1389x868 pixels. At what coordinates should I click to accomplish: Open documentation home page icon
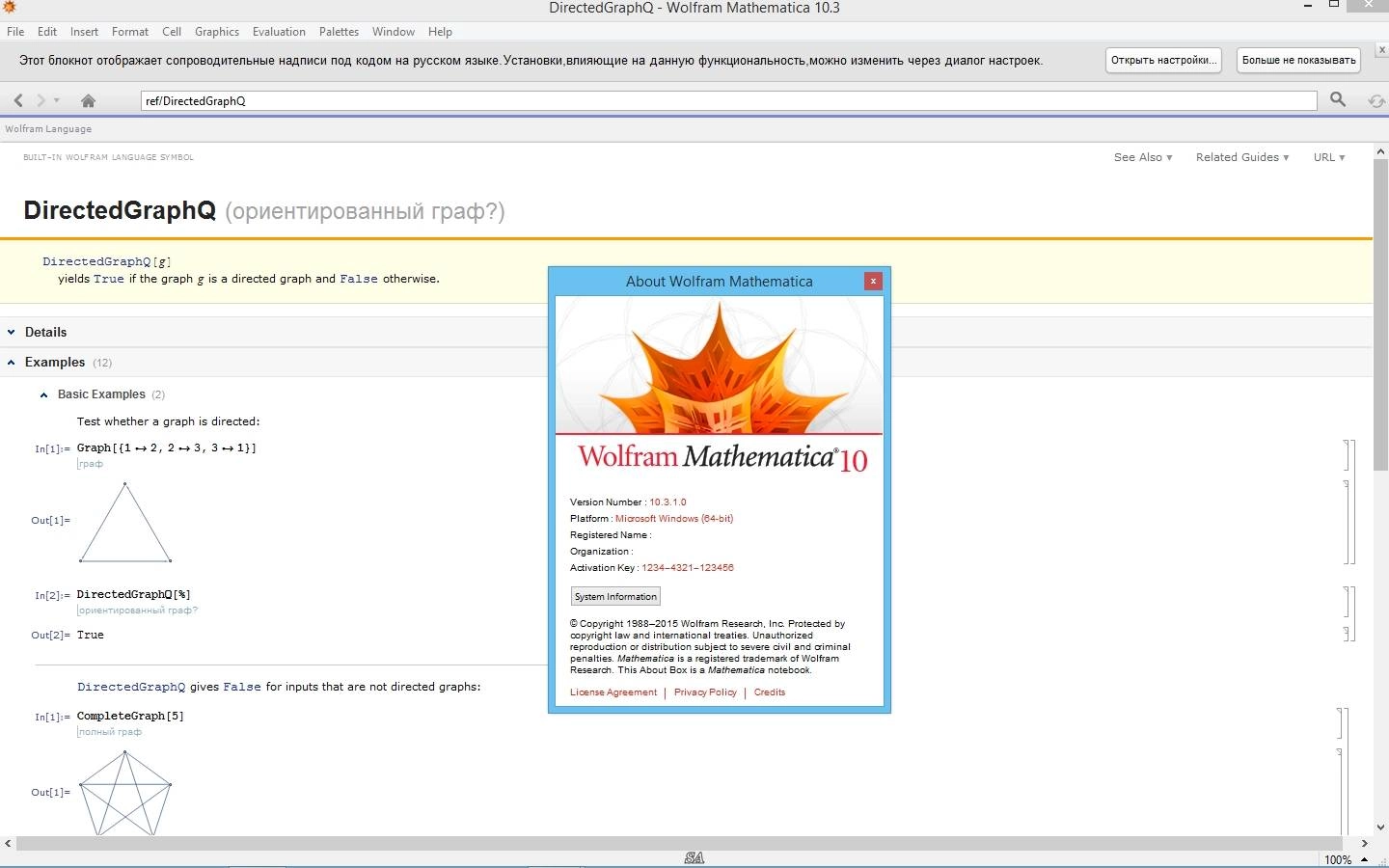[88, 100]
